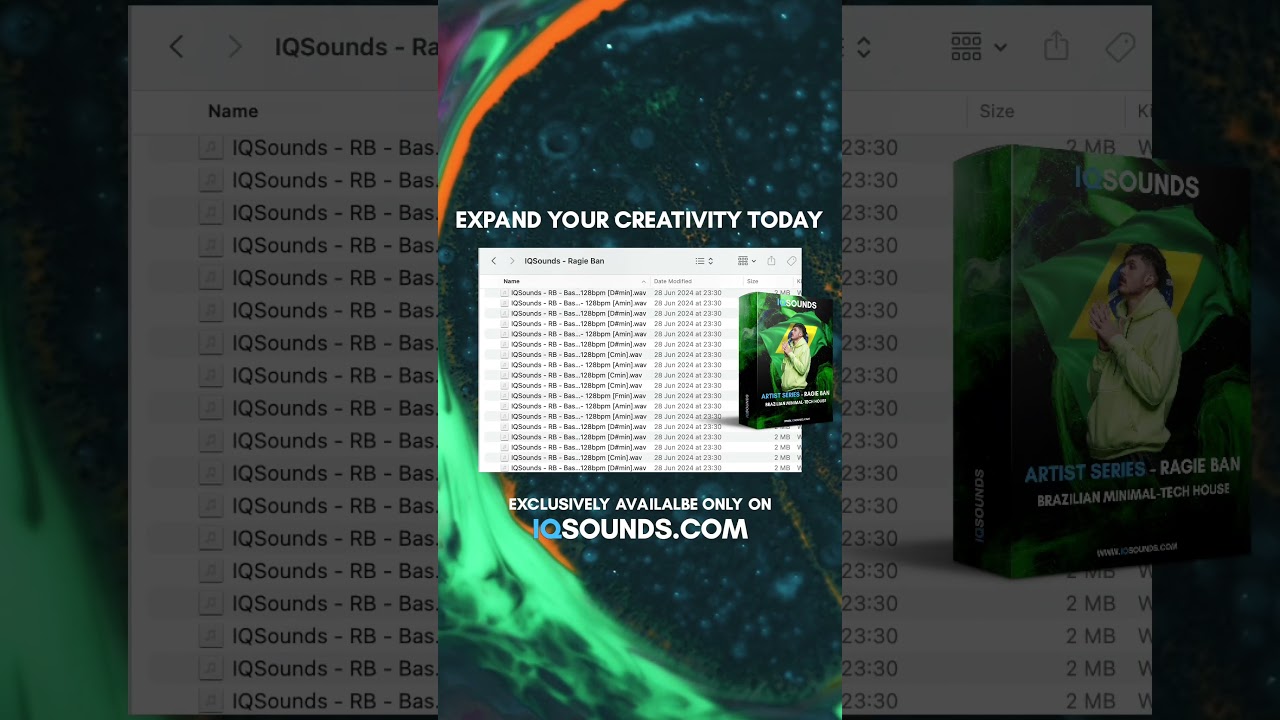Click the Exclusively Available Only On caption
This screenshot has width=1280, height=720.
[x=640, y=504]
